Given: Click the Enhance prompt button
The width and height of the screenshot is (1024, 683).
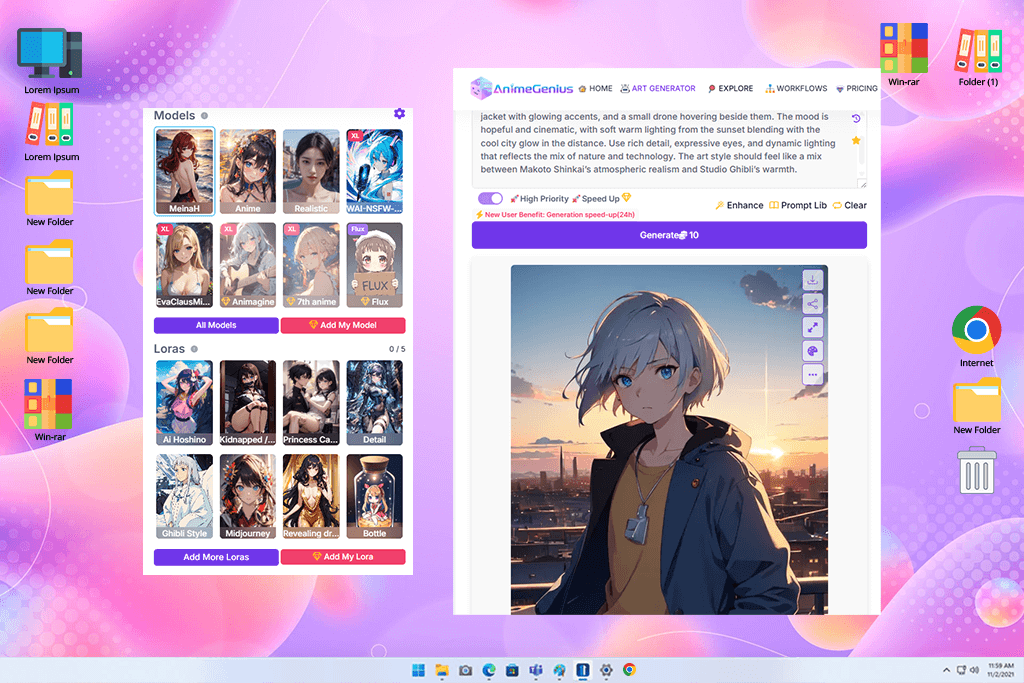Looking at the screenshot, I should (739, 205).
